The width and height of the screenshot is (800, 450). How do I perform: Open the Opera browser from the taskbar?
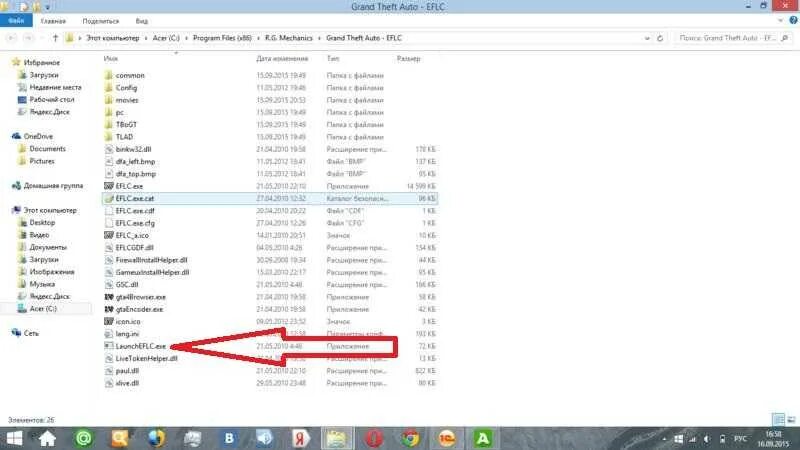(373, 438)
